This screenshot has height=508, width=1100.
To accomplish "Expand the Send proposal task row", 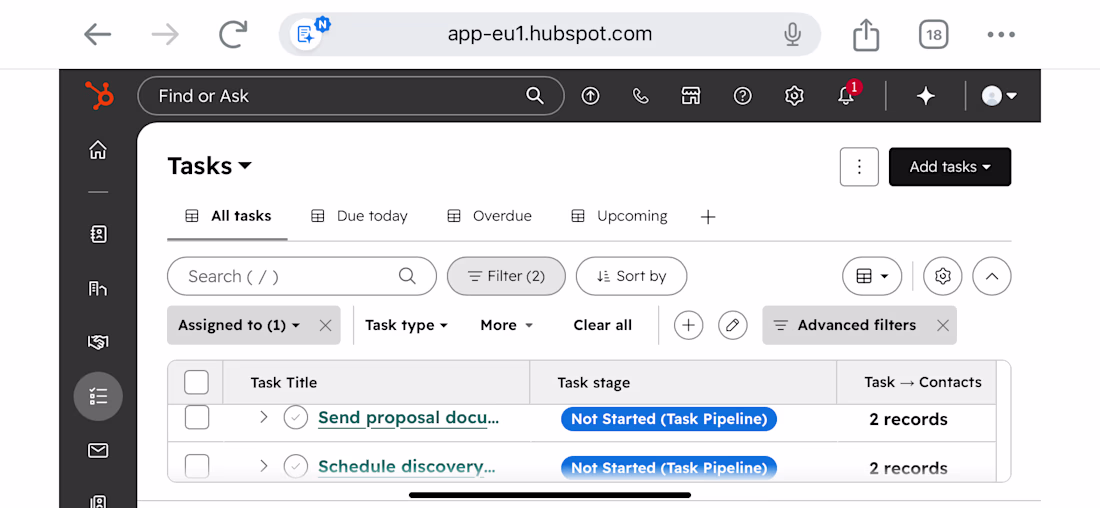I will coord(264,417).
